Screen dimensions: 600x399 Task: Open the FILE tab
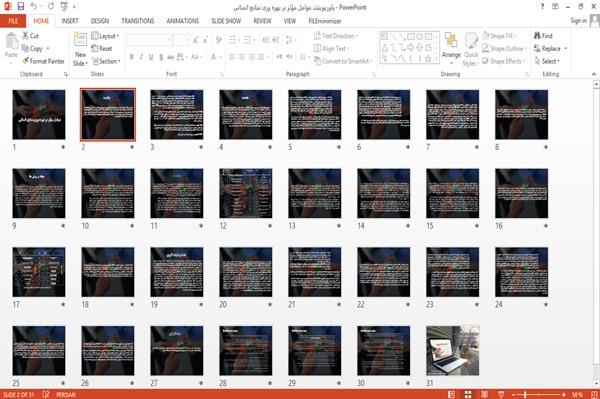[x=13, y=21]
